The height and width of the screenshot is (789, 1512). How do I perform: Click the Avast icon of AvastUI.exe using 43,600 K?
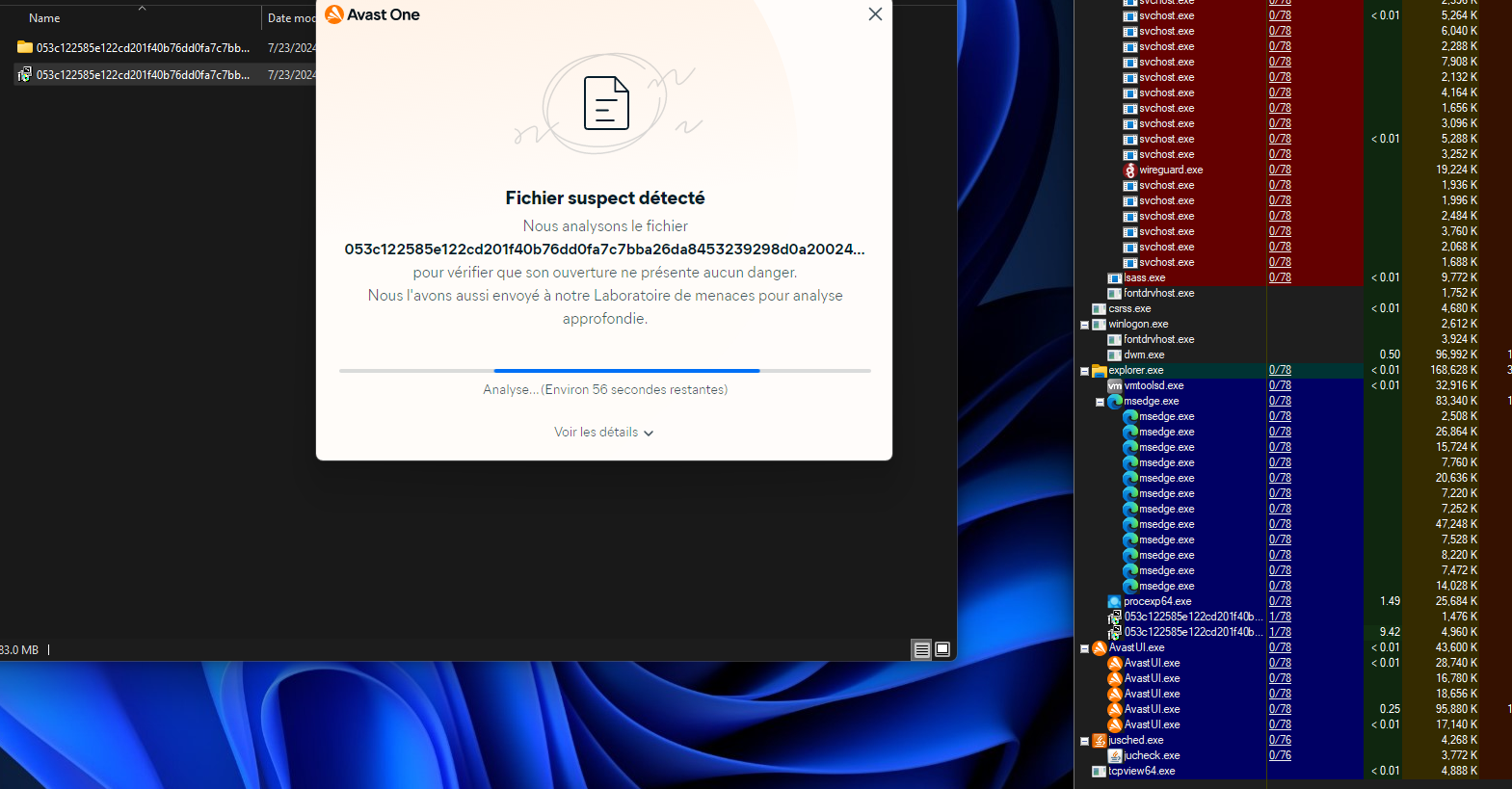1099,647
